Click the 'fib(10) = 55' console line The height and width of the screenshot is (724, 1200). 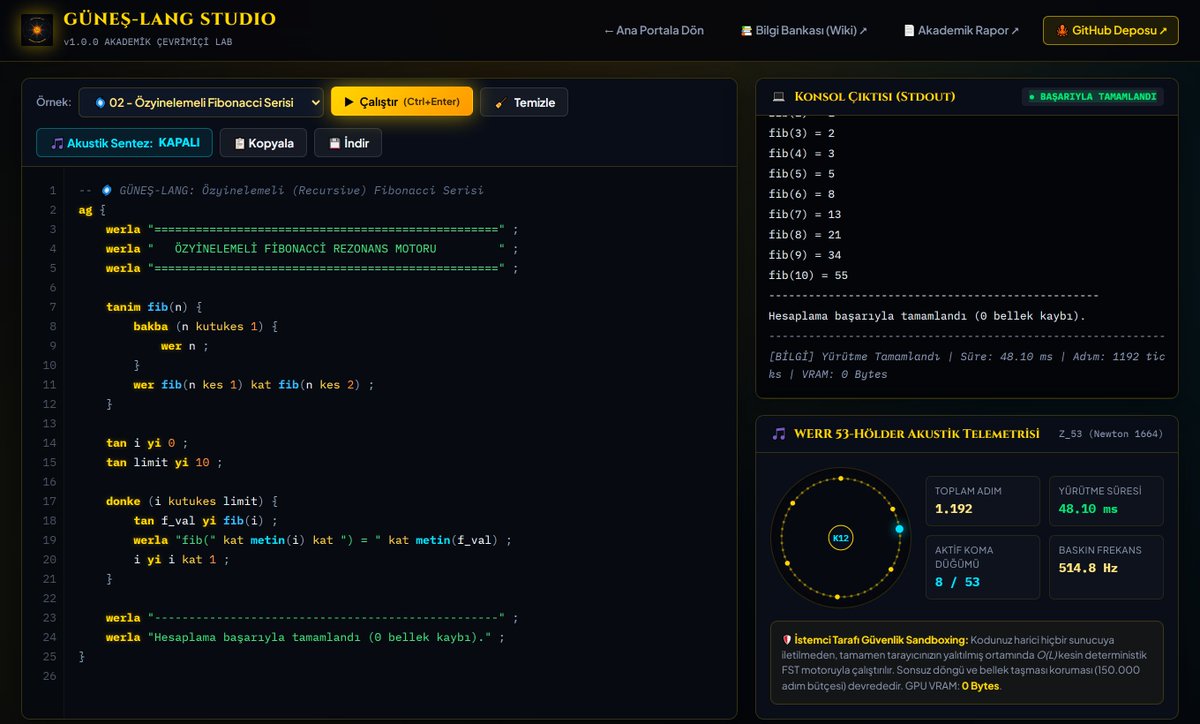[x=808, y=275]
